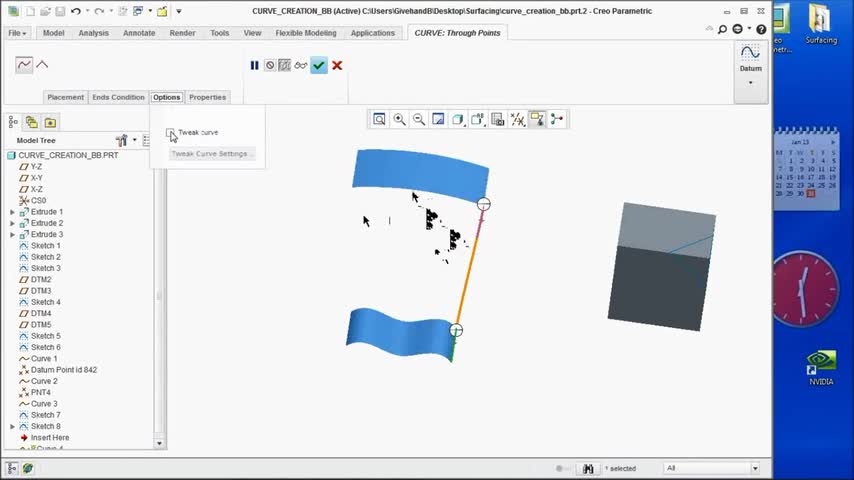
Task: Click the windows switch icon
Action: pos(138,11)
